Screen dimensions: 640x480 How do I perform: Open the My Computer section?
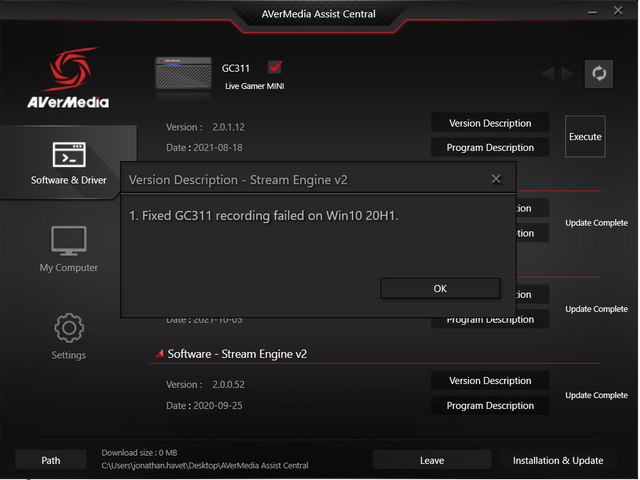tap(69, 249)
